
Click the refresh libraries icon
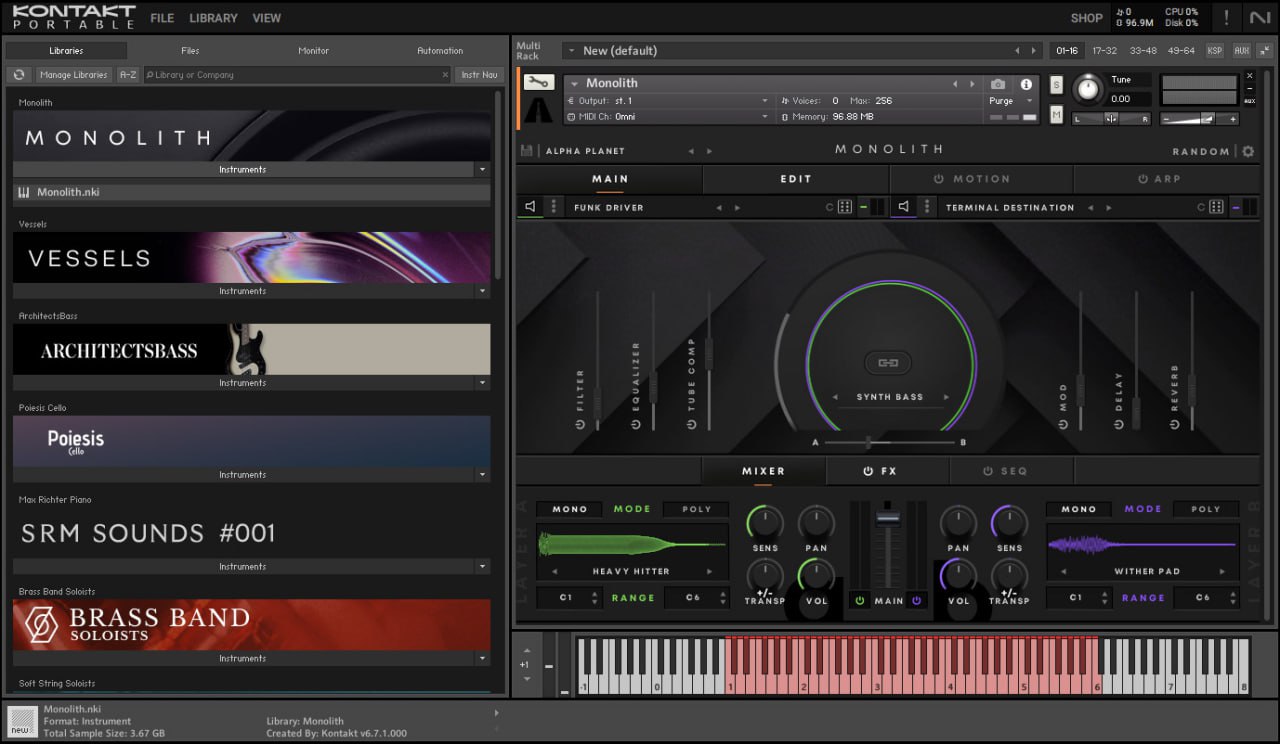click(18, 75)
